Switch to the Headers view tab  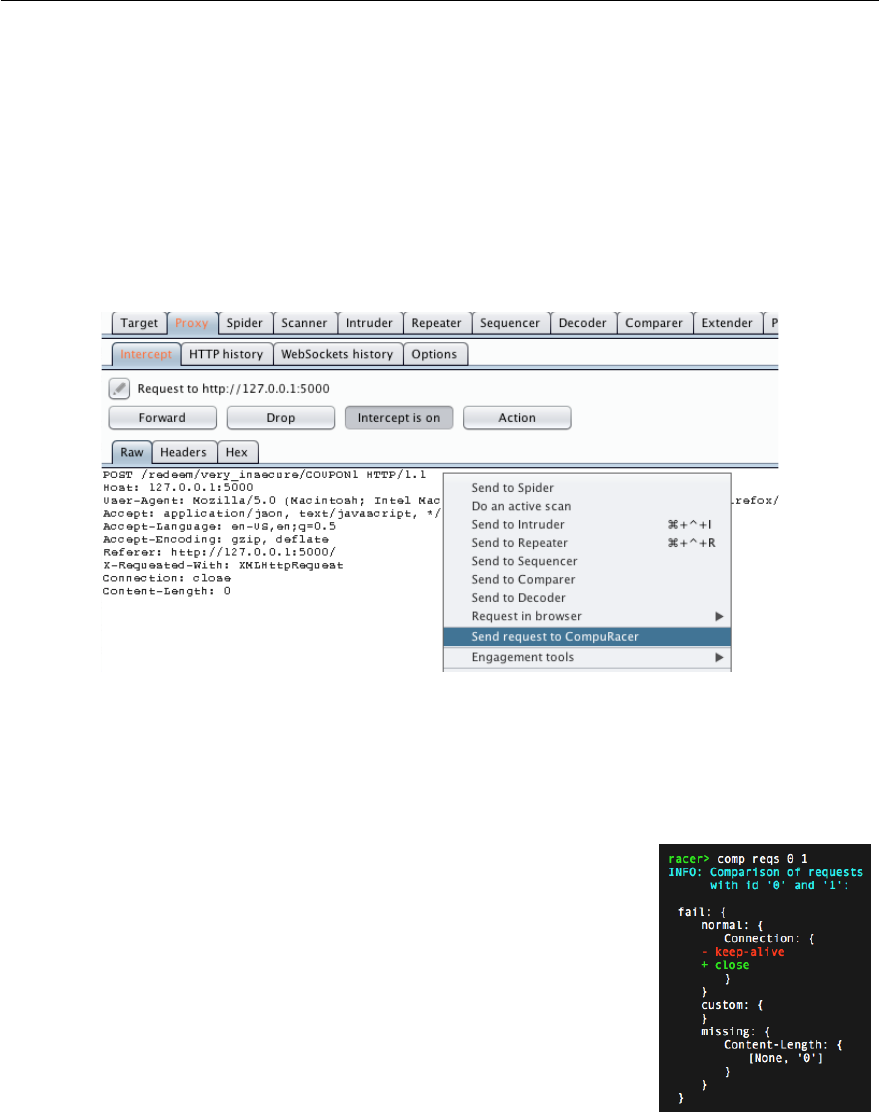(184, 452)
